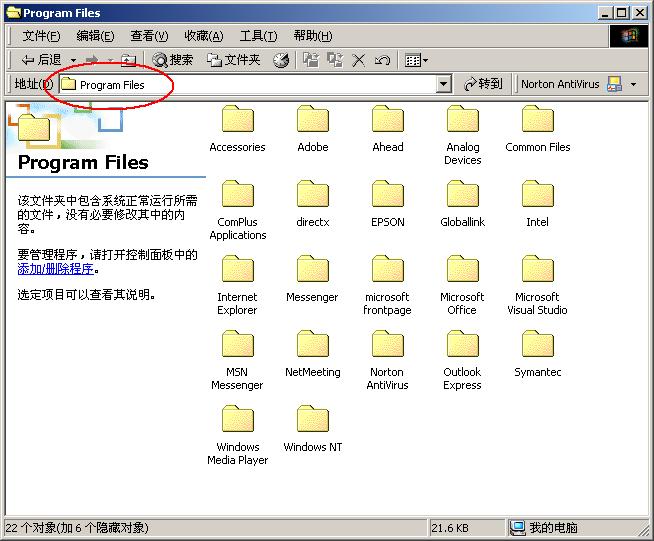Click the forward arrow toolbar icon
Viewport: 654px width, 541px height.
coord(91,60)
